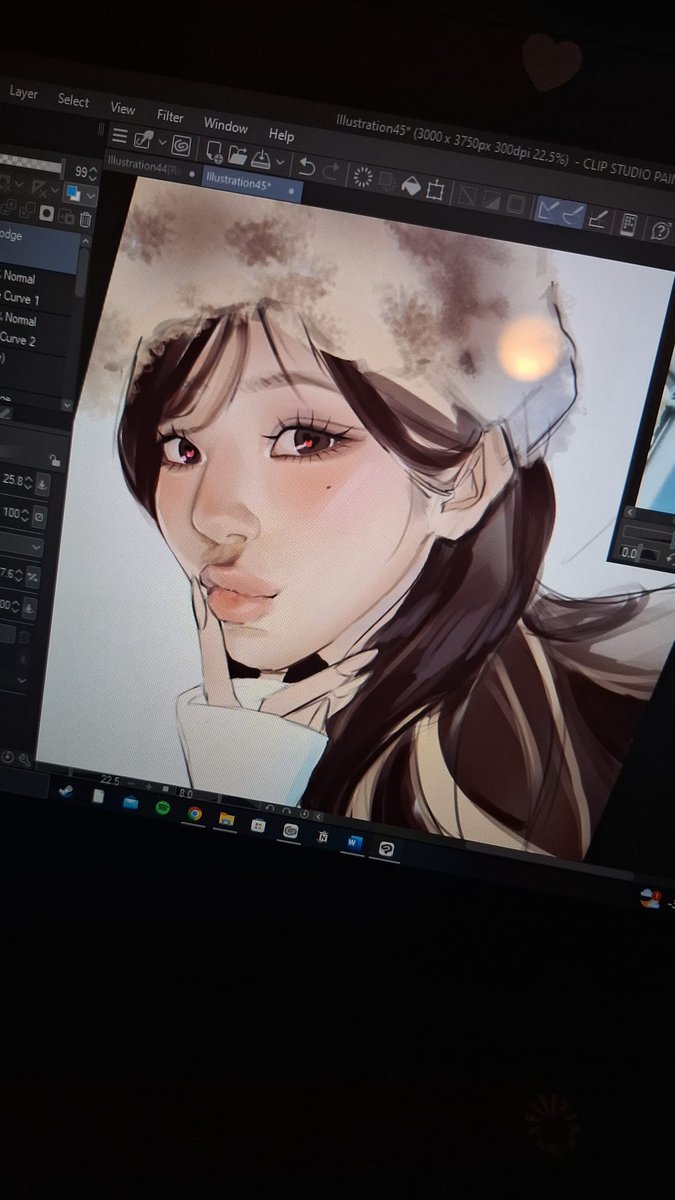Open the tool property combo box dropdown
Viewport: 675px width, 1200px height.
21,547
